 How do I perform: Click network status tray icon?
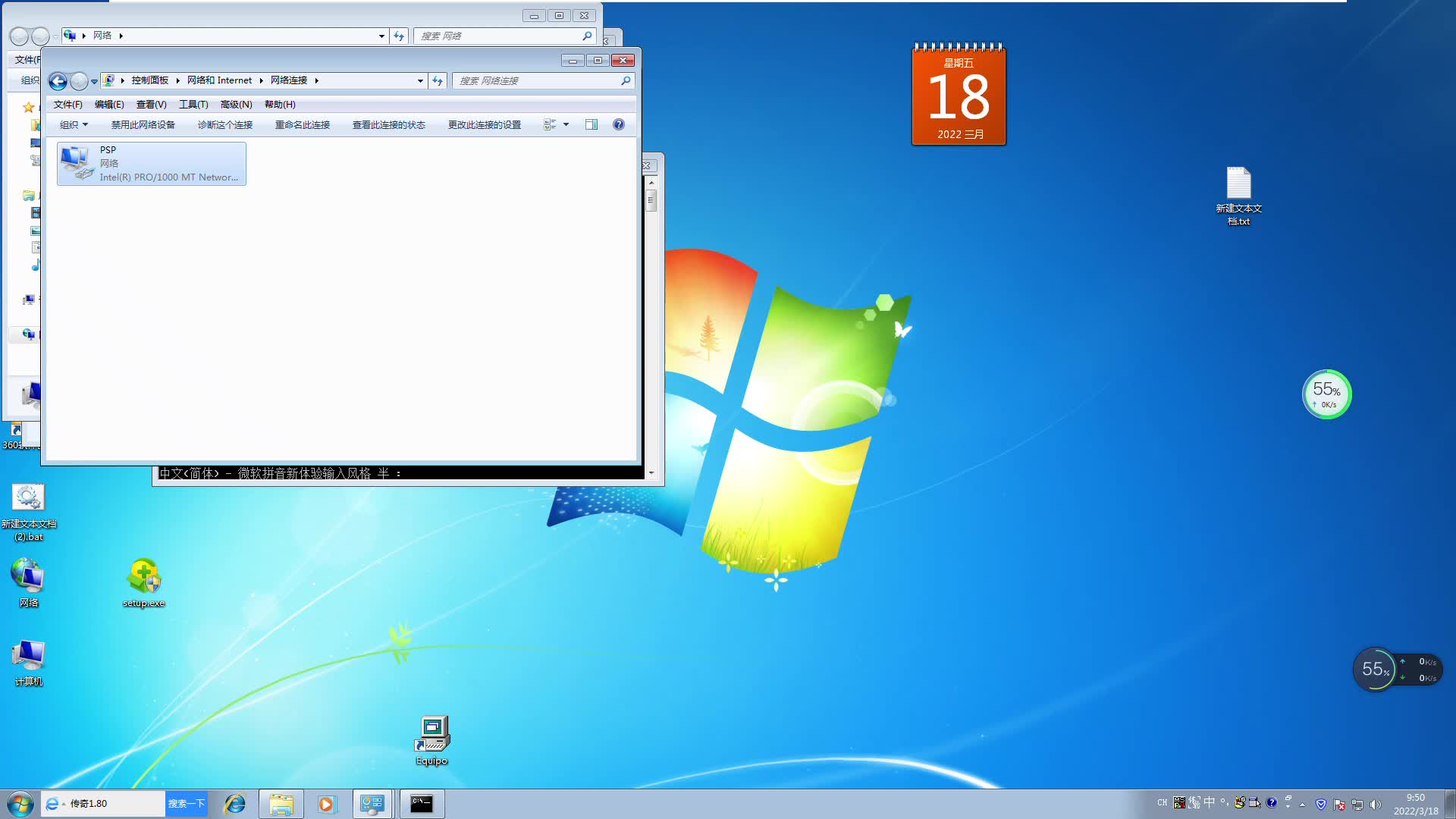(1357, 805)
